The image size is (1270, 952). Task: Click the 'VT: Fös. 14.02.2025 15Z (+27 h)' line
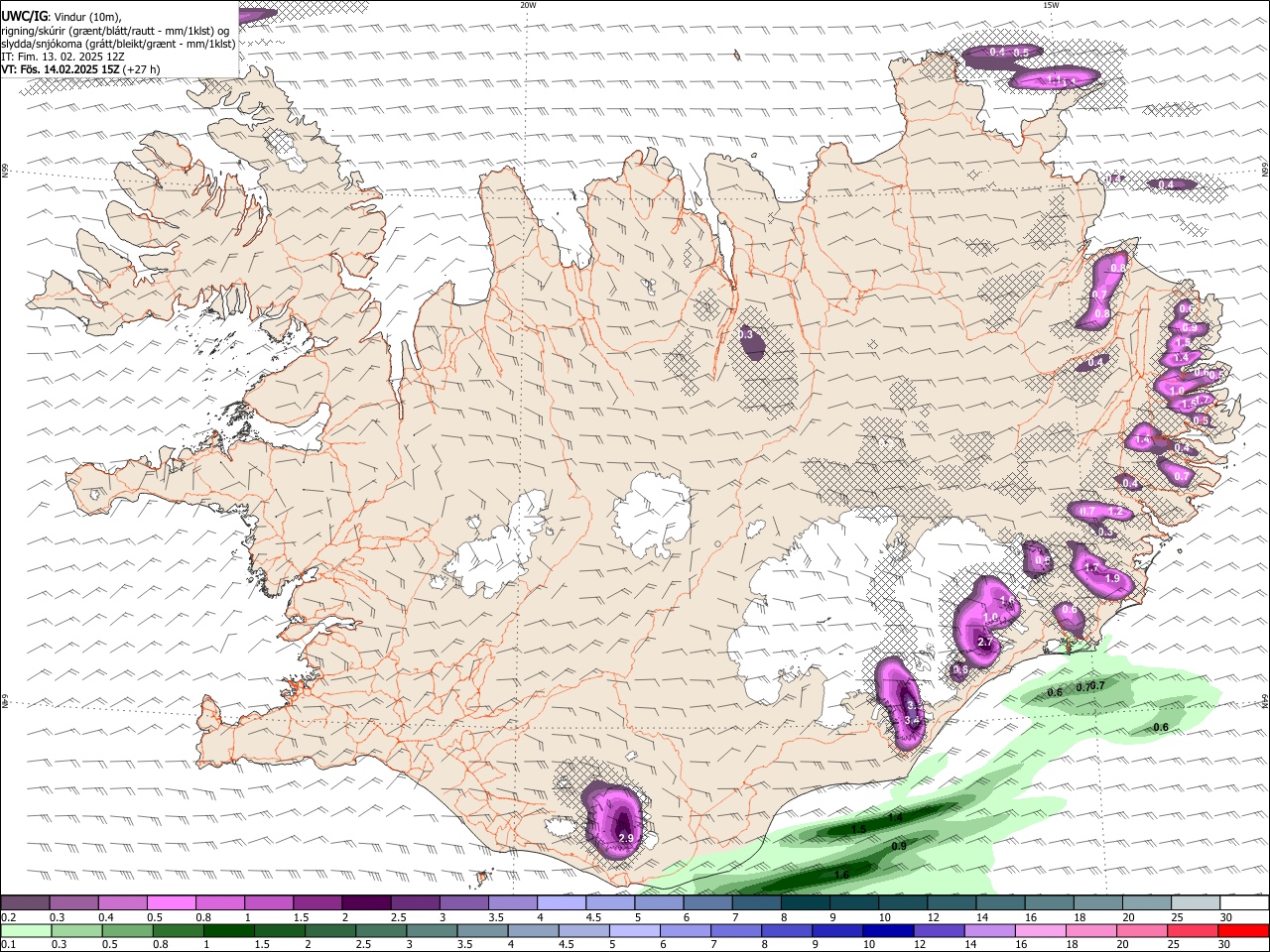80,69
